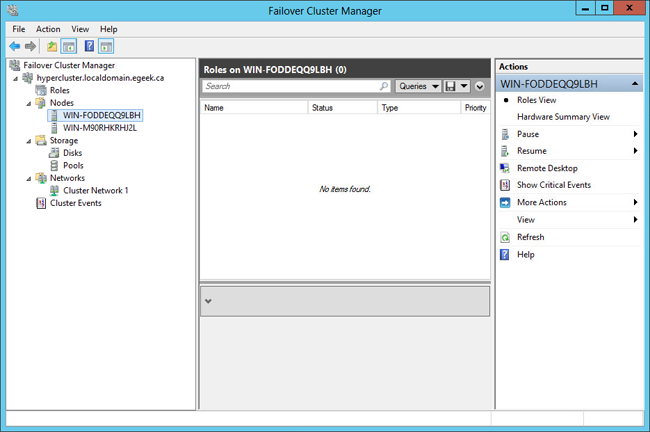Click the hypercluster cluster icon in tree
This screenshot has height=432, width=650.
(x=28, y=78)
